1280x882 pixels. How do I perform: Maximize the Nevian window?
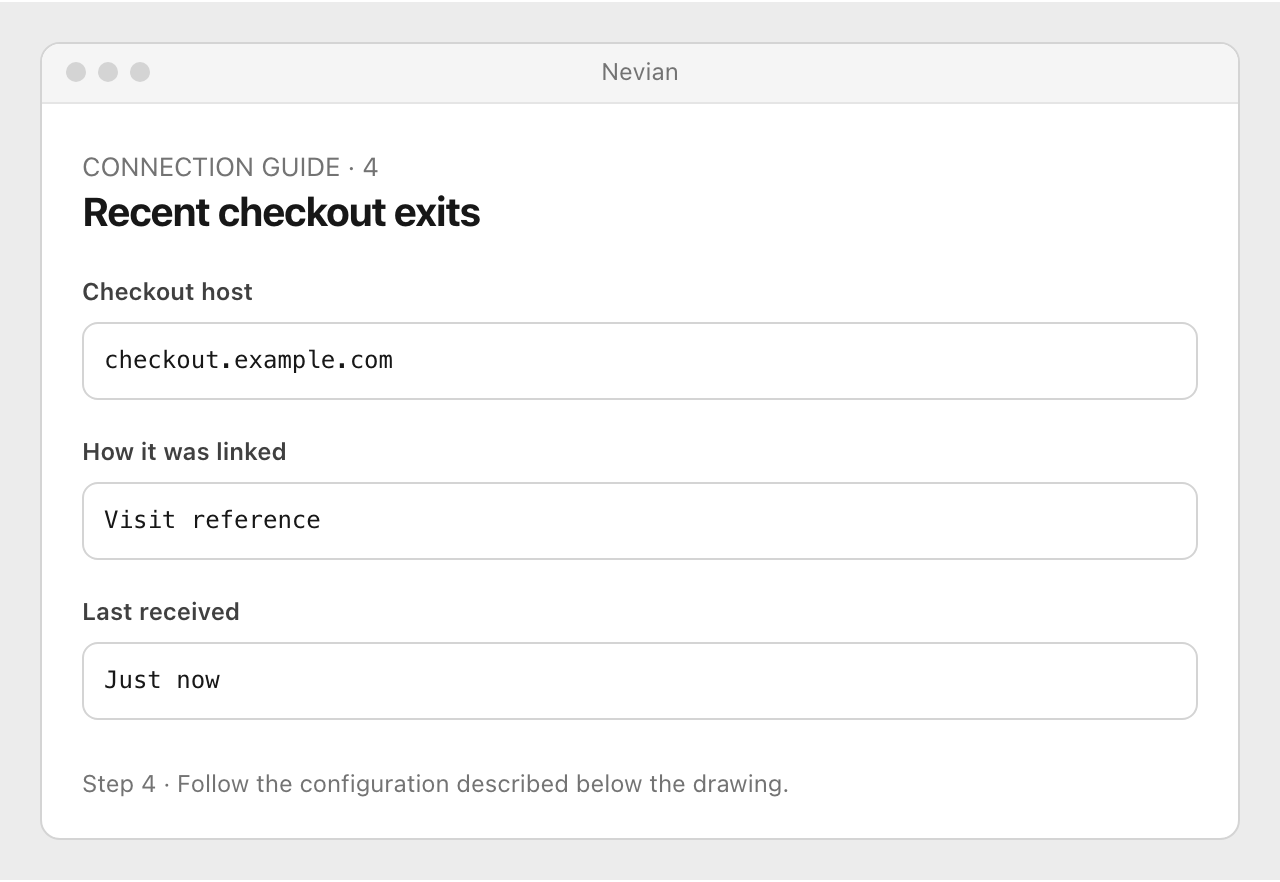coord(140,72)
